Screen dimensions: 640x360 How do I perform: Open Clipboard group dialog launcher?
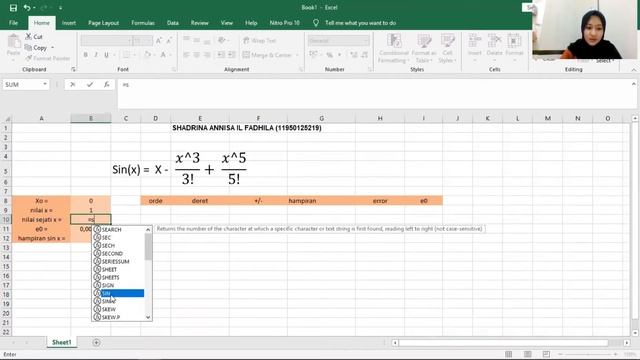73,69
